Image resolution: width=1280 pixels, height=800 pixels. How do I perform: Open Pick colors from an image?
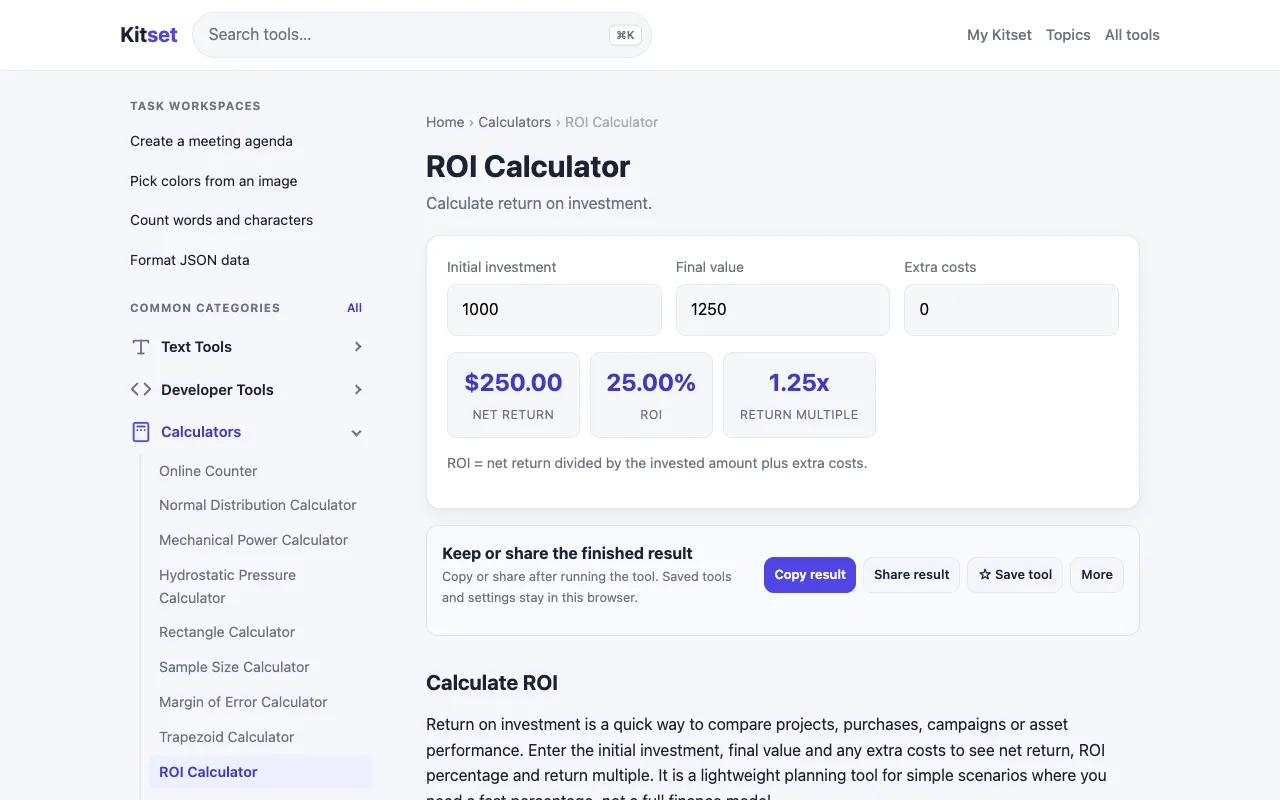[x=214, y=181]
